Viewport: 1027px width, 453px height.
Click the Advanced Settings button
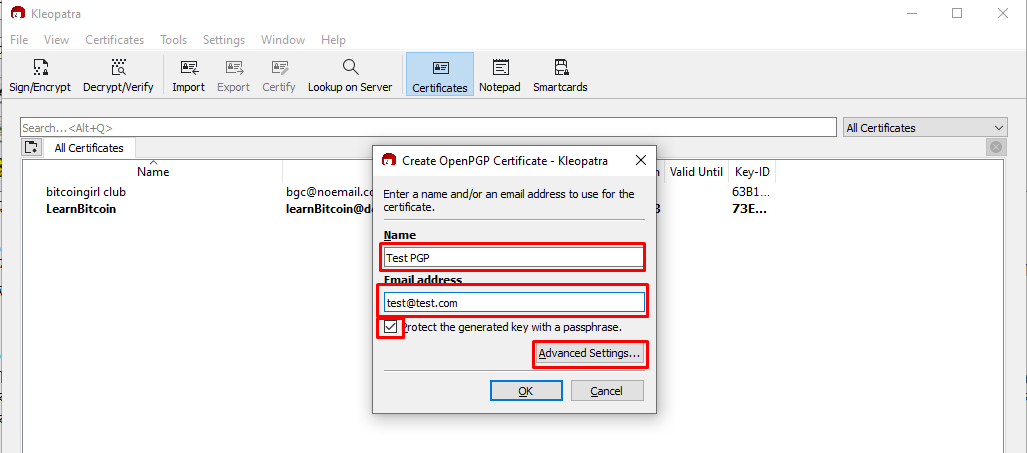[590, 353]
